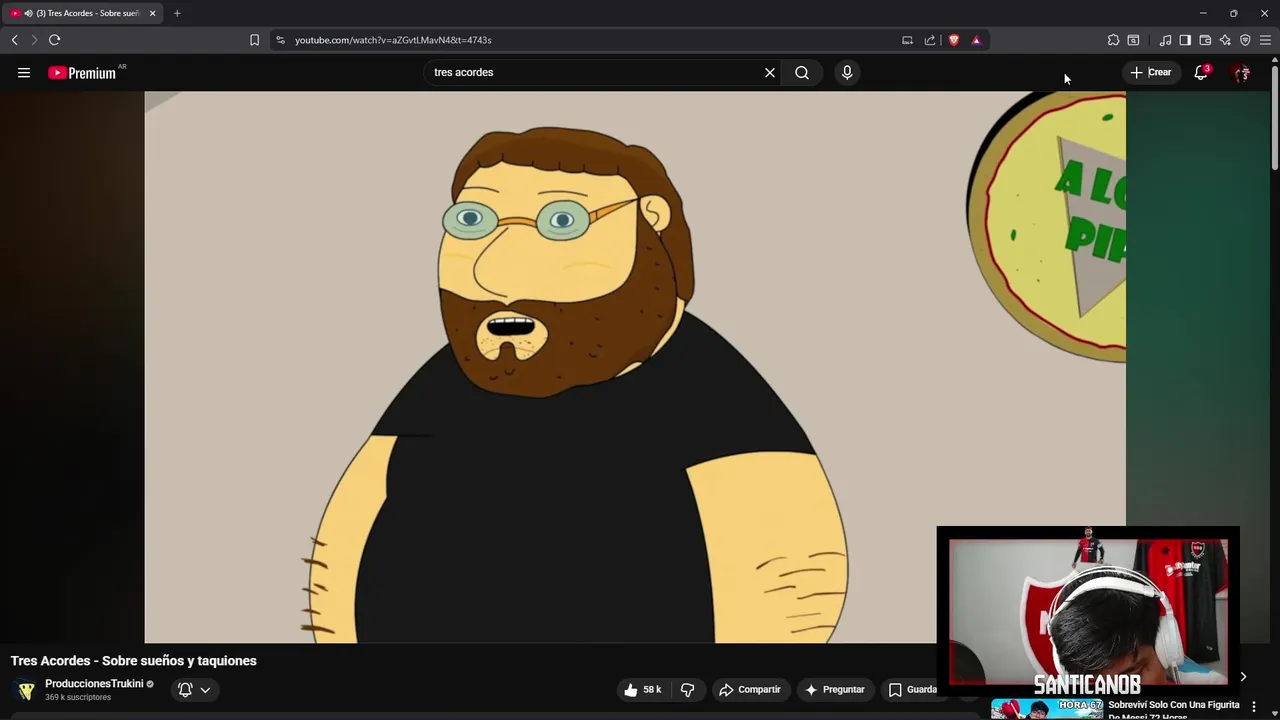Screen dimensions: 1280x720
Task: Open Sobreviví Solo video thumbnail
Action: click(x=1047, y=709)
